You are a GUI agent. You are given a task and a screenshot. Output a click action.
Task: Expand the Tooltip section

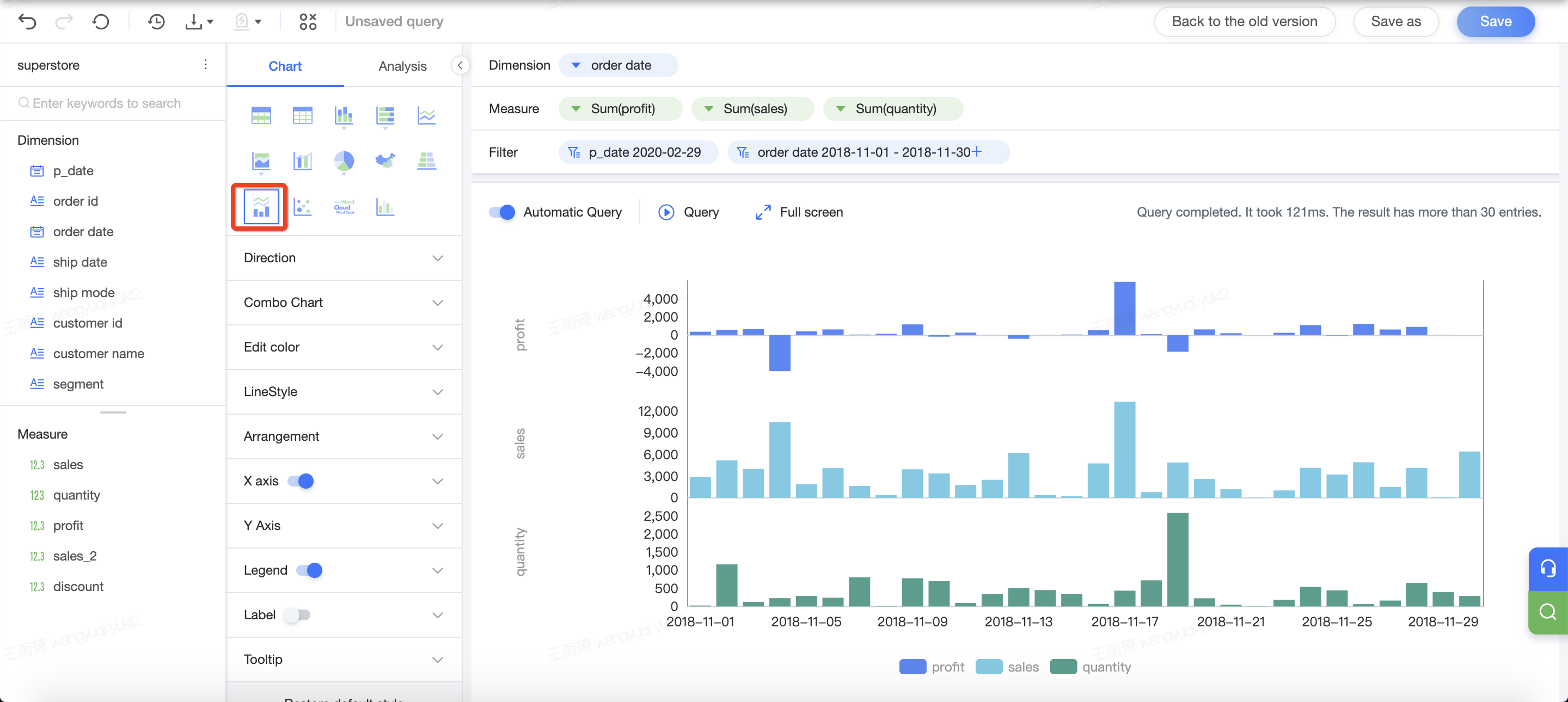tap(344, 660)
